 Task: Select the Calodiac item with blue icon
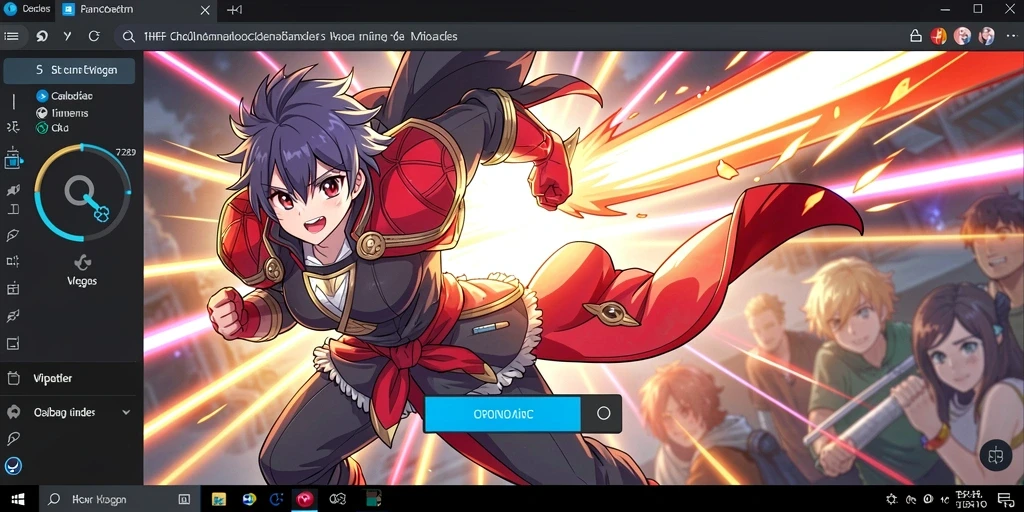64,96
